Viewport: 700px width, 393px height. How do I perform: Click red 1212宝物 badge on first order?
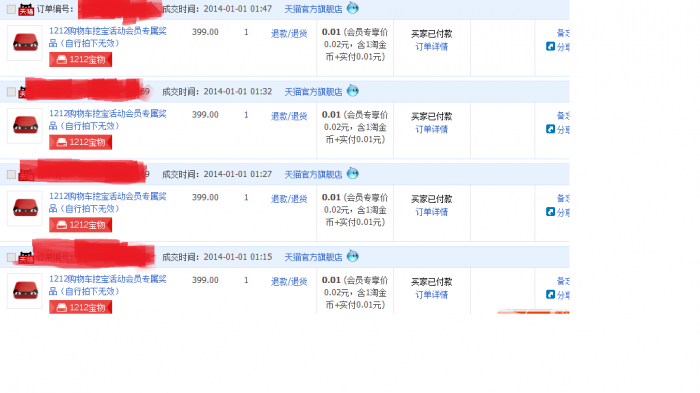(80, 59)
